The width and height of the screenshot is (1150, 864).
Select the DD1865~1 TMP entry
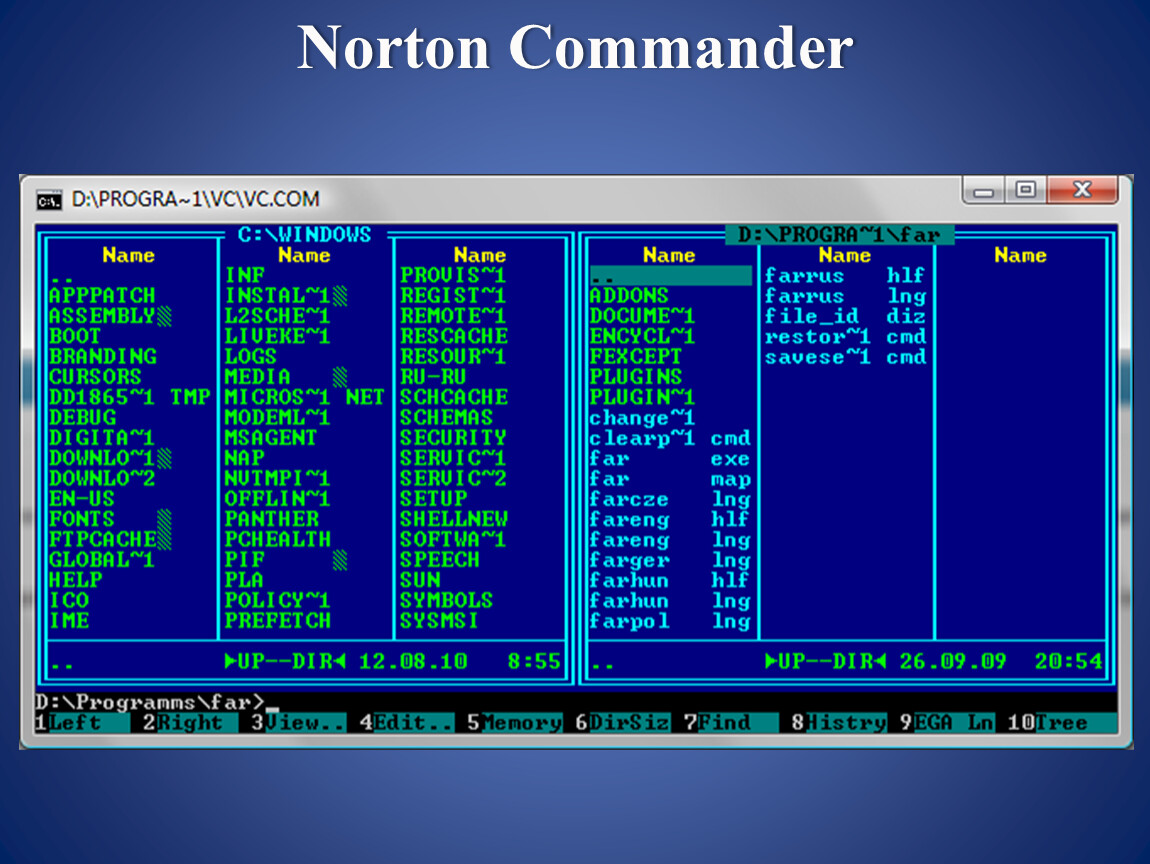click(x=130, y=398)
